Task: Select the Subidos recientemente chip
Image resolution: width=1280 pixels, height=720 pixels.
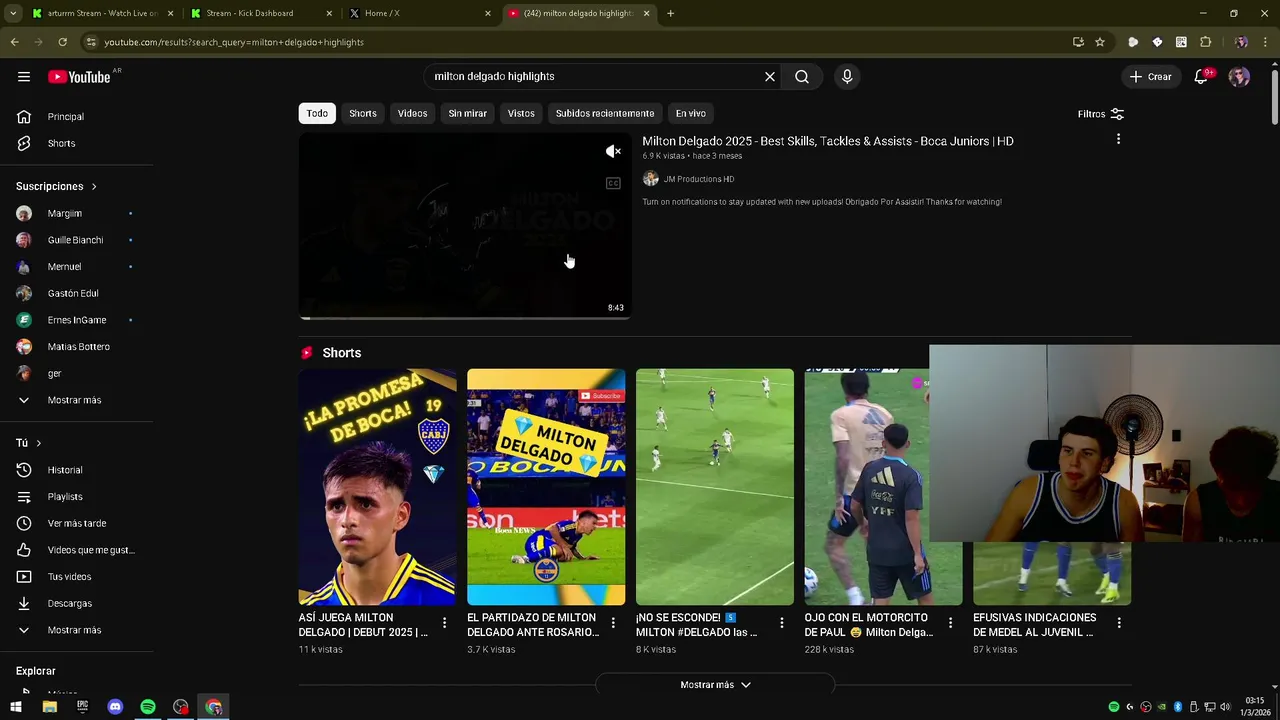Action: pyautogui.click(x=605, y=113)
